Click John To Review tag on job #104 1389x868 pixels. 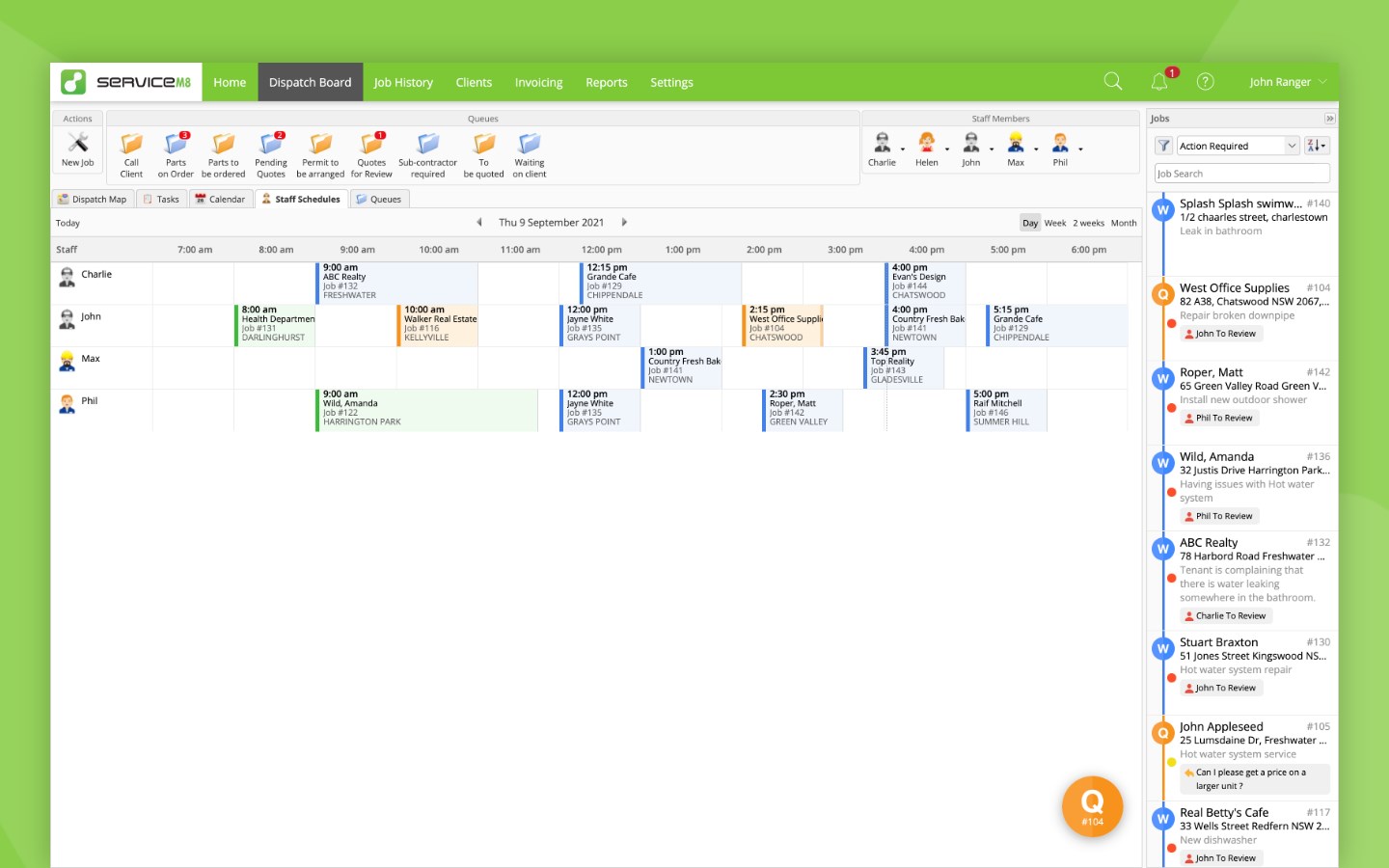coord(1221,334)
